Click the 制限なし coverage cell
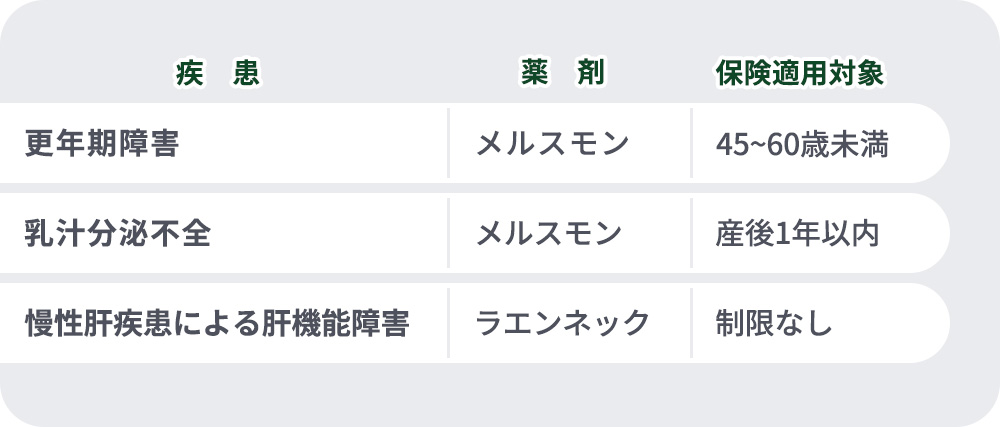 [774, 324]
